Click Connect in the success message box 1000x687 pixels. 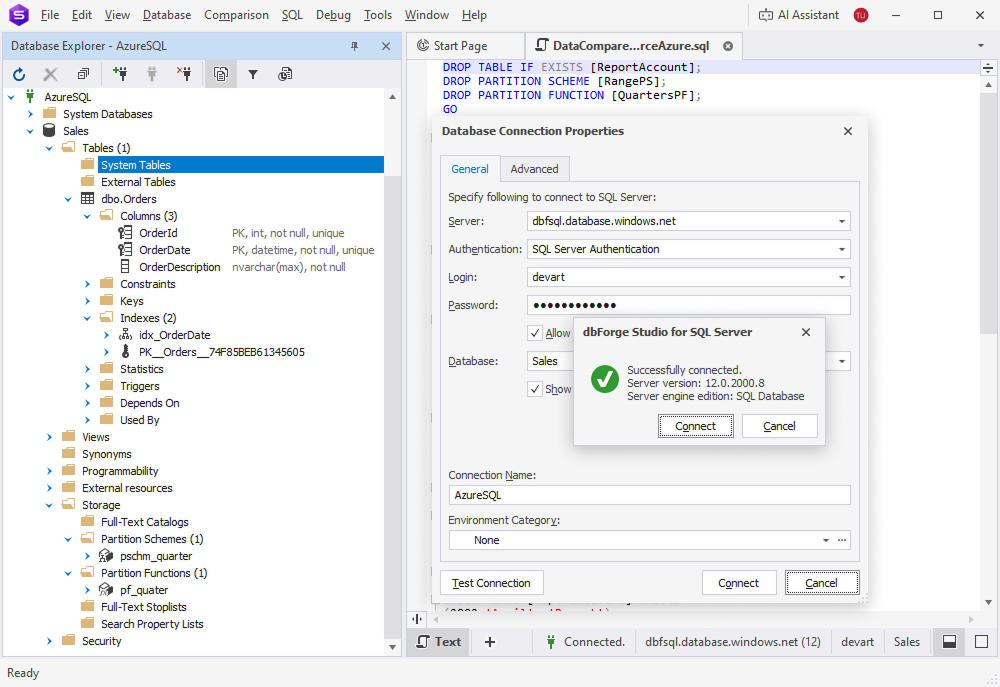[695, 426]
